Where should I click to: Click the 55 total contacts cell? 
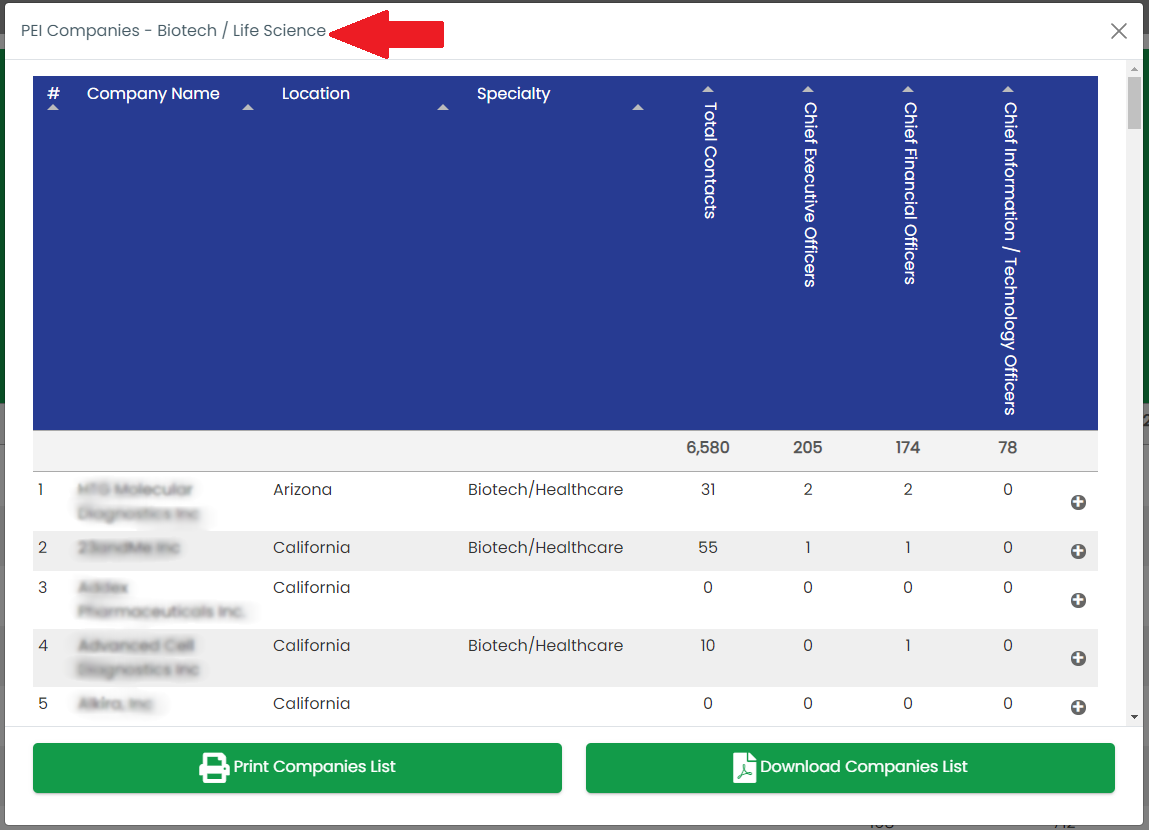(x=708, y=547)
